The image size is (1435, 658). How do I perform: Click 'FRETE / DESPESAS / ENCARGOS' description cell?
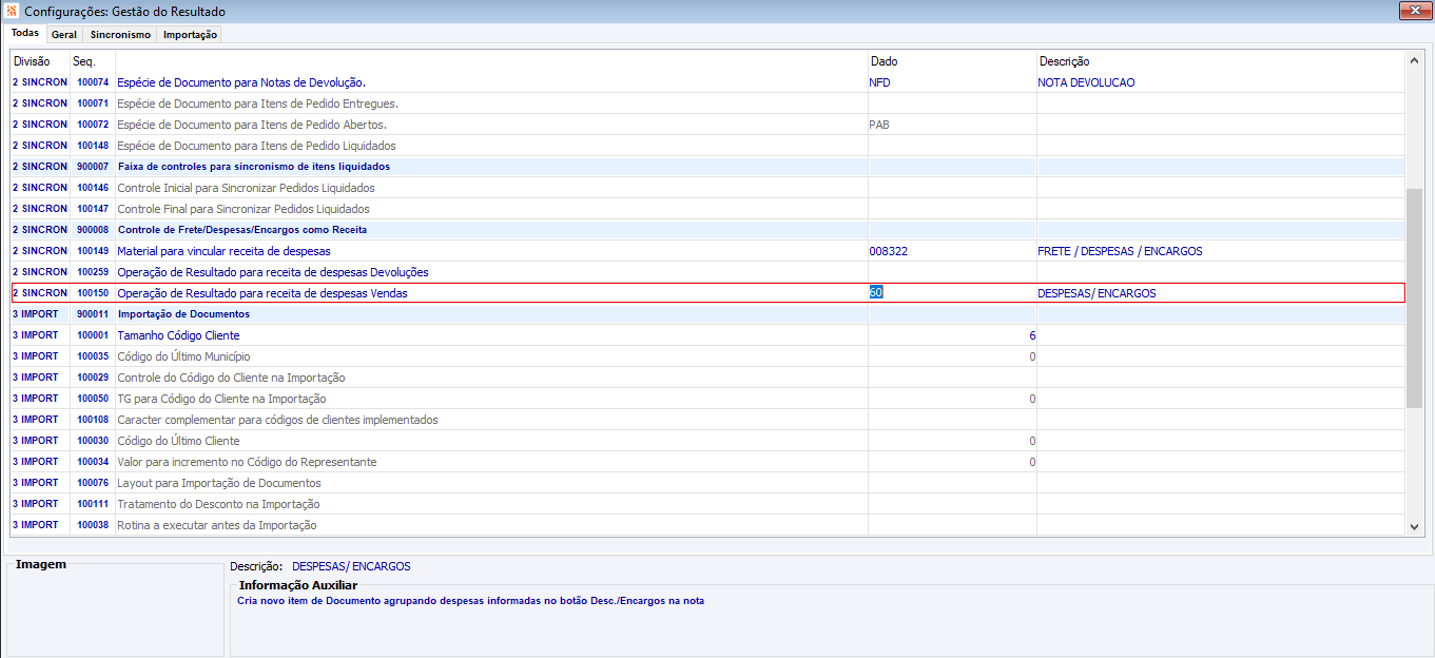[x=1120, y=251]
